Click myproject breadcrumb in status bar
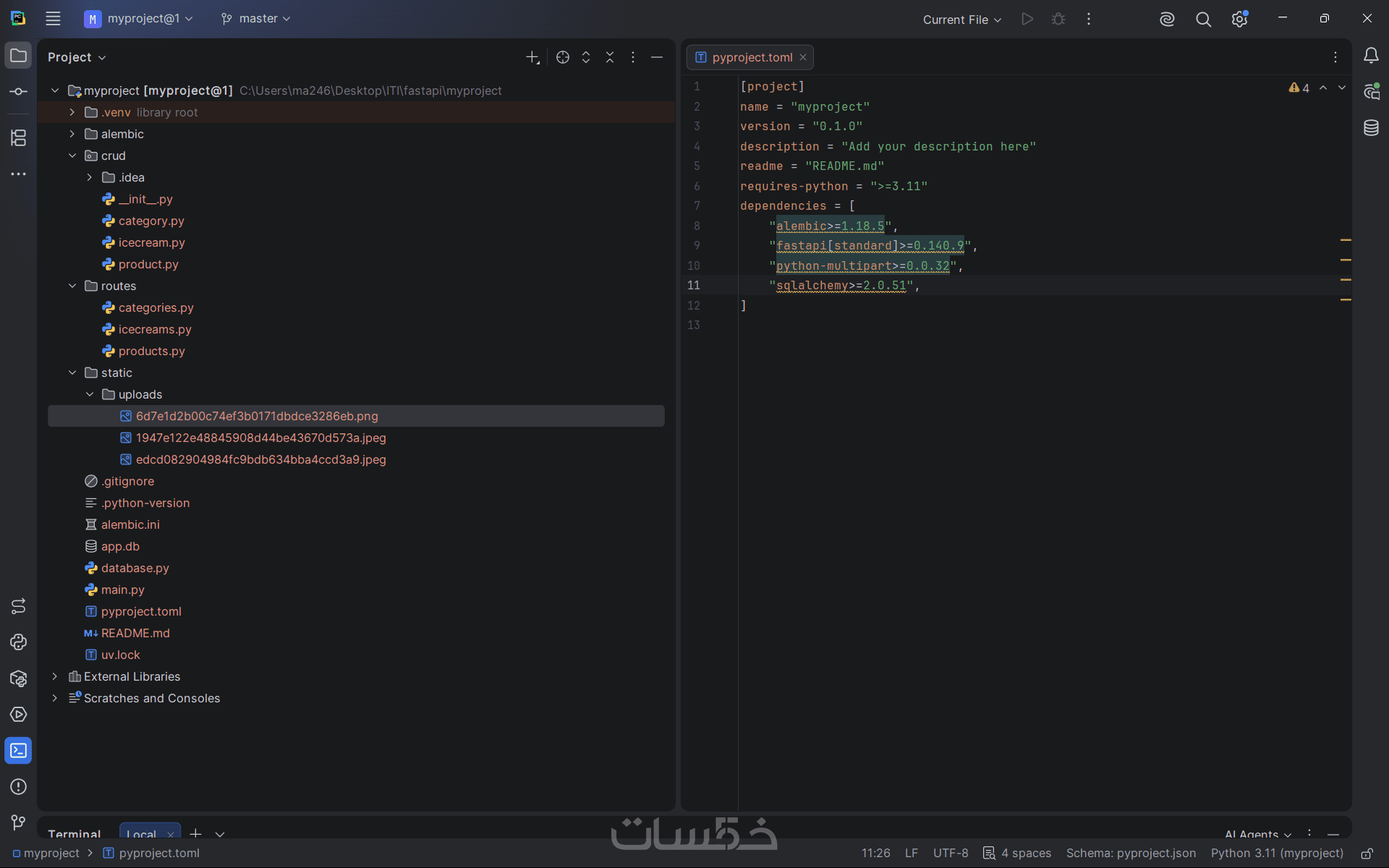Screen dimensions: 1389x868 click(46, 854)
